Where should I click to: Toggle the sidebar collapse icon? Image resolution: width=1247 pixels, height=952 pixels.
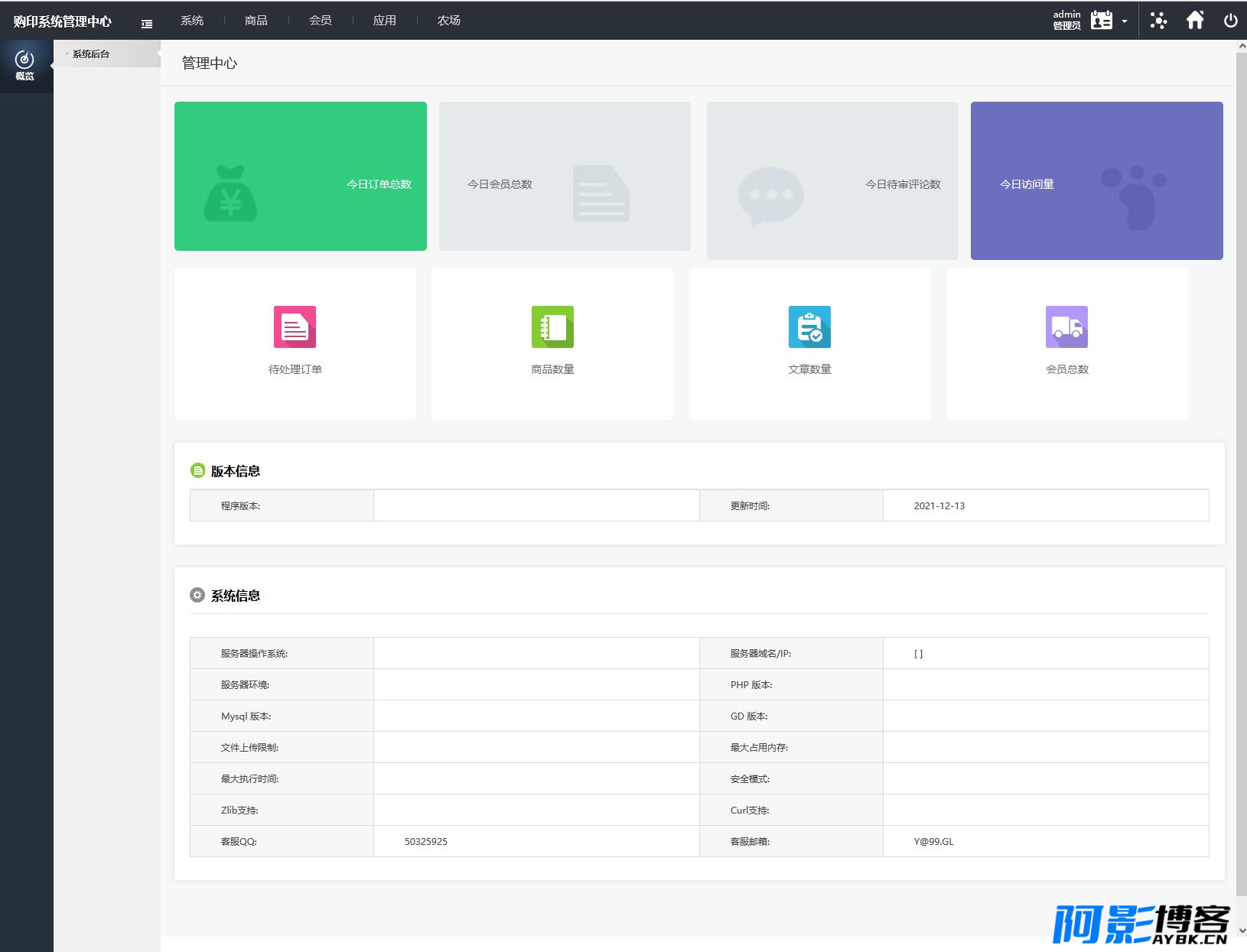[x=147, y=24]
